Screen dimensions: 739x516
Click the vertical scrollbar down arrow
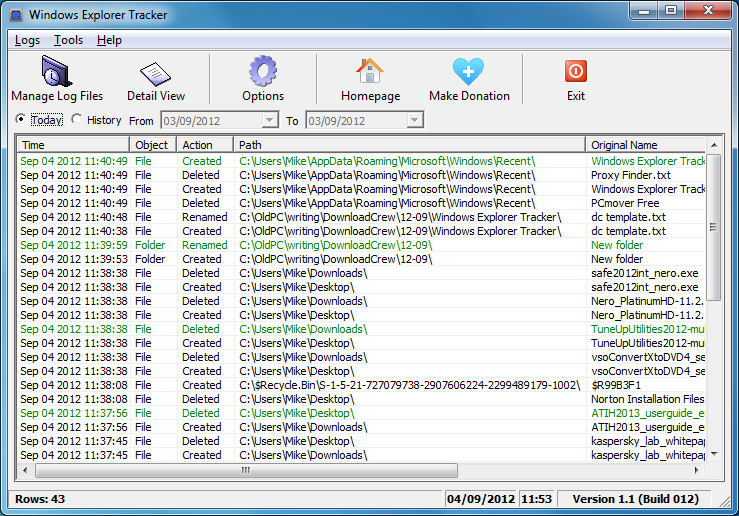point(713,454)
